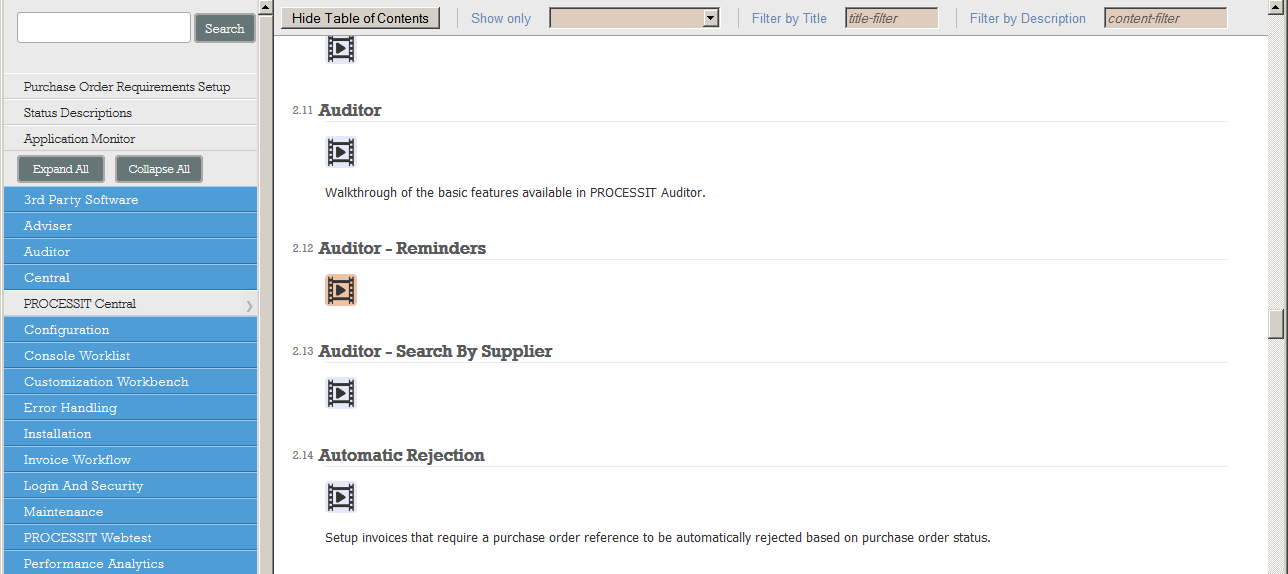Open the Application Monitor item
1288x574 pixels.
(80, 139)
